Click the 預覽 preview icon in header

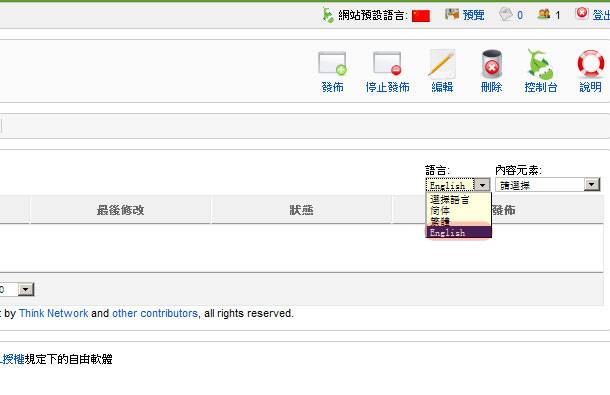coord(452,14)
